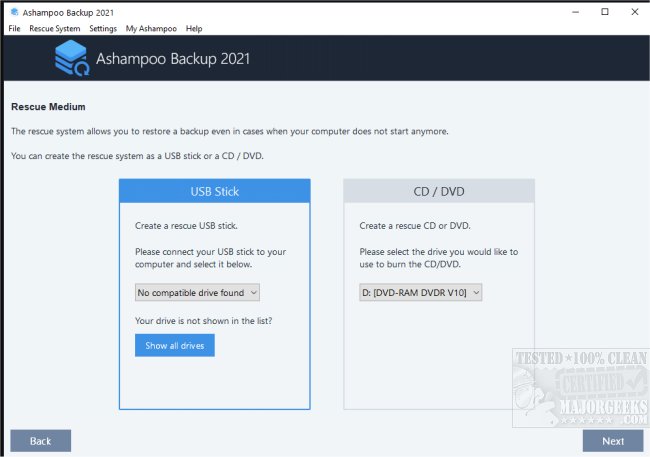650x457 pixels.
Task: Open the Rescue System menu
Action: [x=55, y=28]
